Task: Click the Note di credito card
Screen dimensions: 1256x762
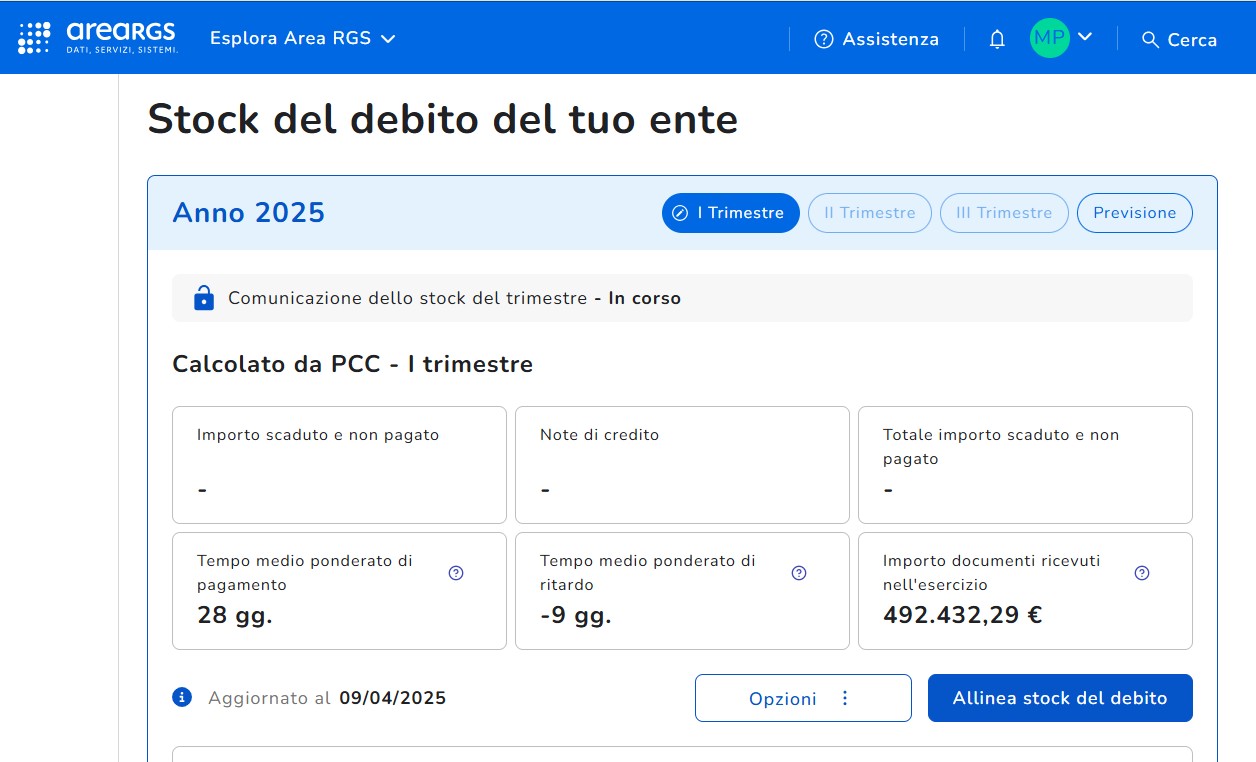Action: [682, 464]
